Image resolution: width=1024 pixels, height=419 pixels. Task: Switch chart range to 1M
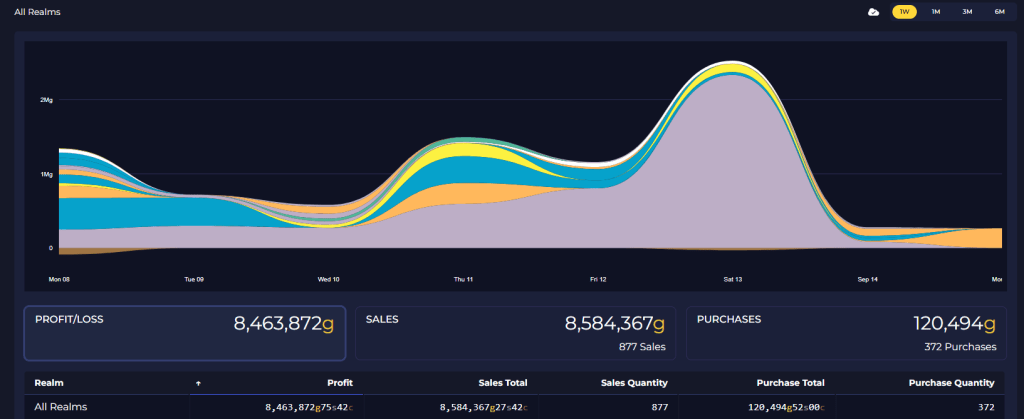pos(935,12)
